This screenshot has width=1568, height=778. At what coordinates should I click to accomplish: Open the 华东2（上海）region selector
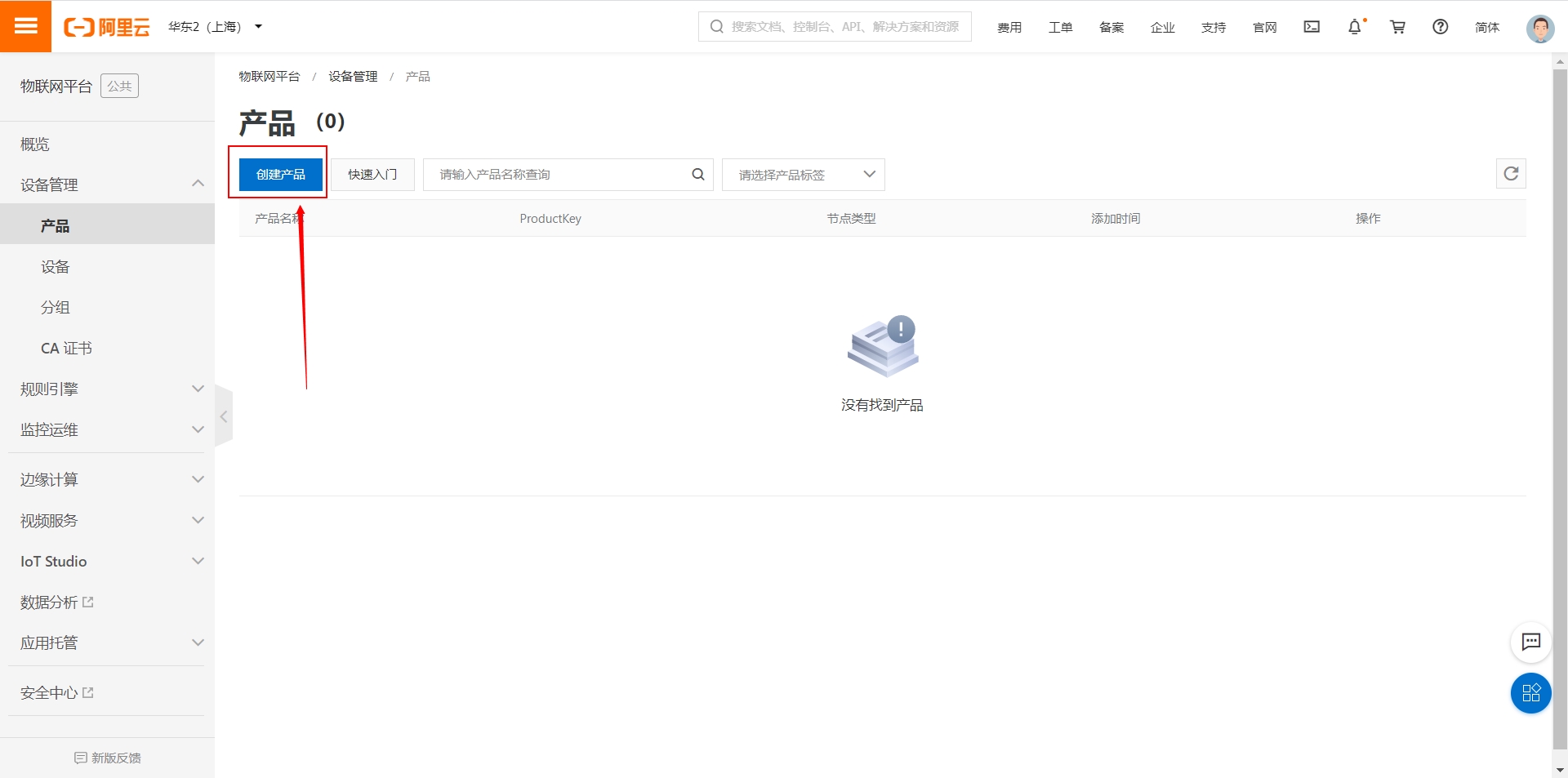214,26
